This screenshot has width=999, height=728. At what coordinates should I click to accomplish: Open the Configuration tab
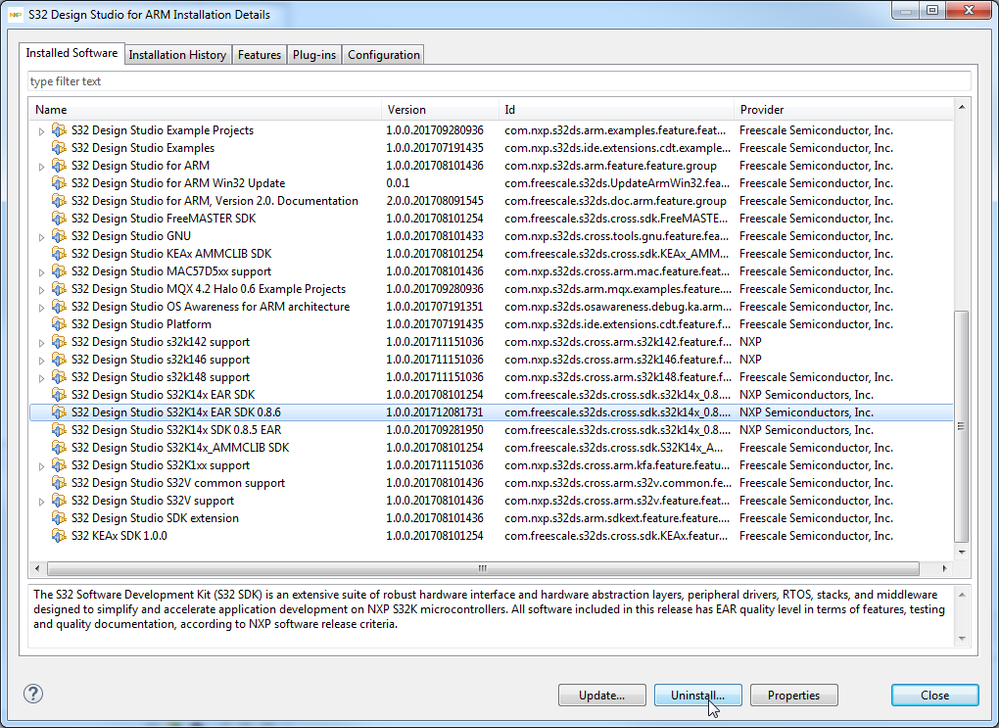click(x=384, y=55)
